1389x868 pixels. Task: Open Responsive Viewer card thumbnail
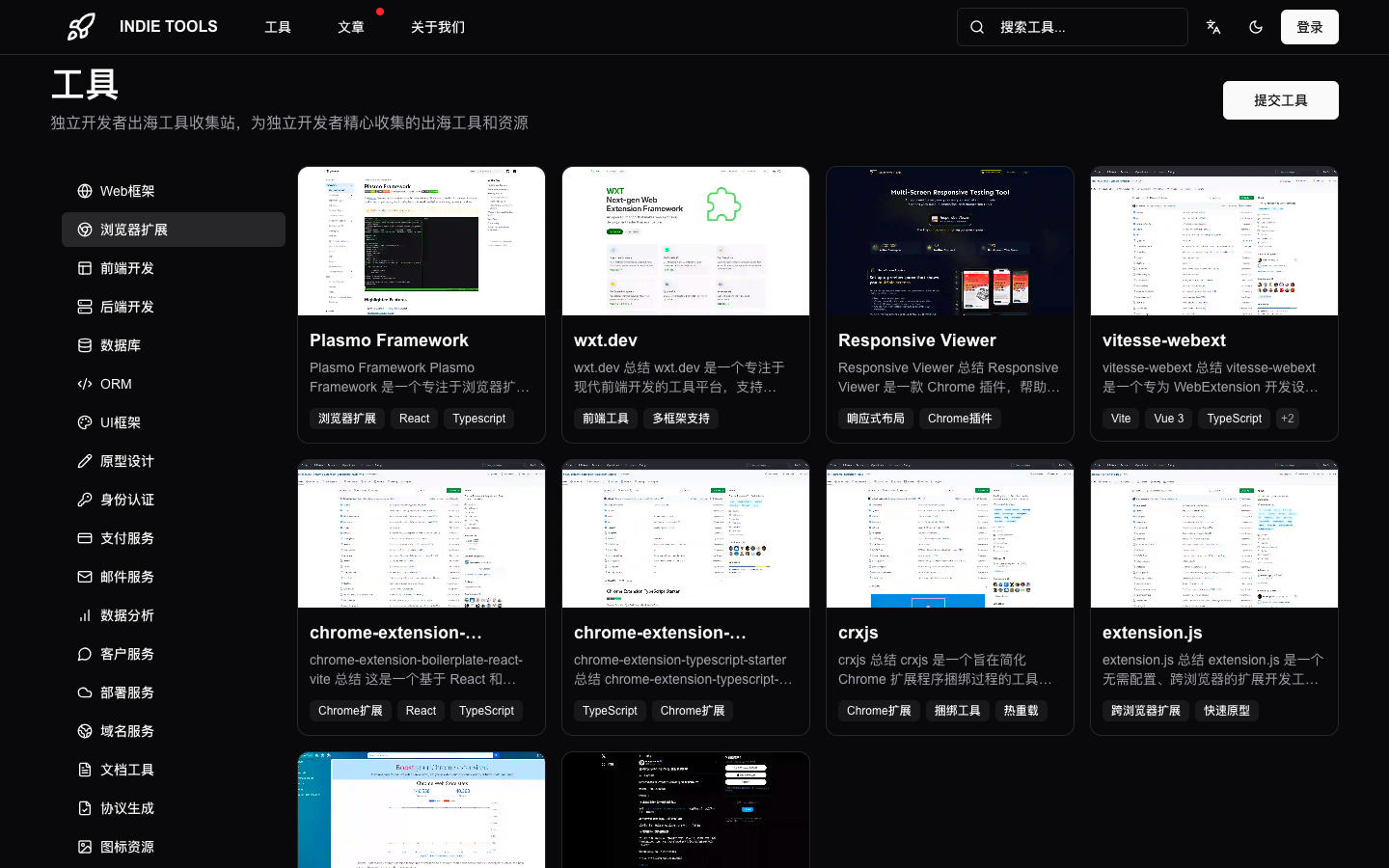[x=950, y=241]
